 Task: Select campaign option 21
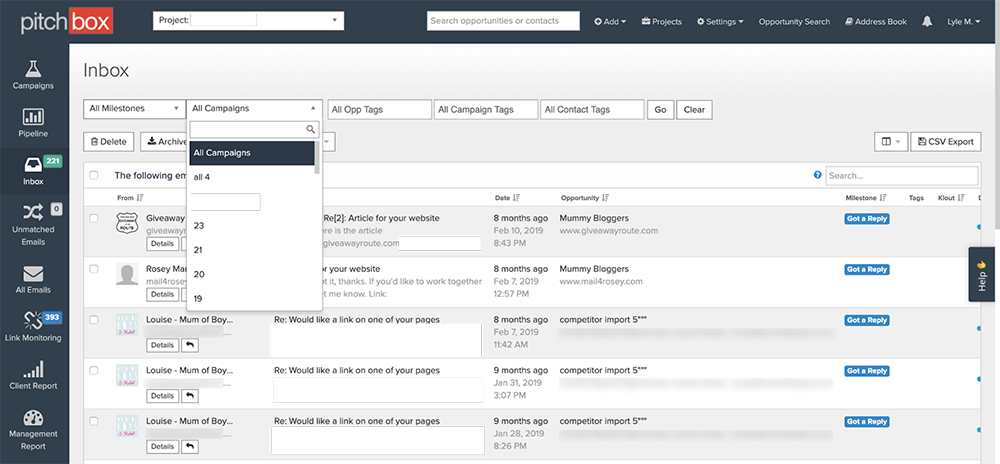pos(252,250)
